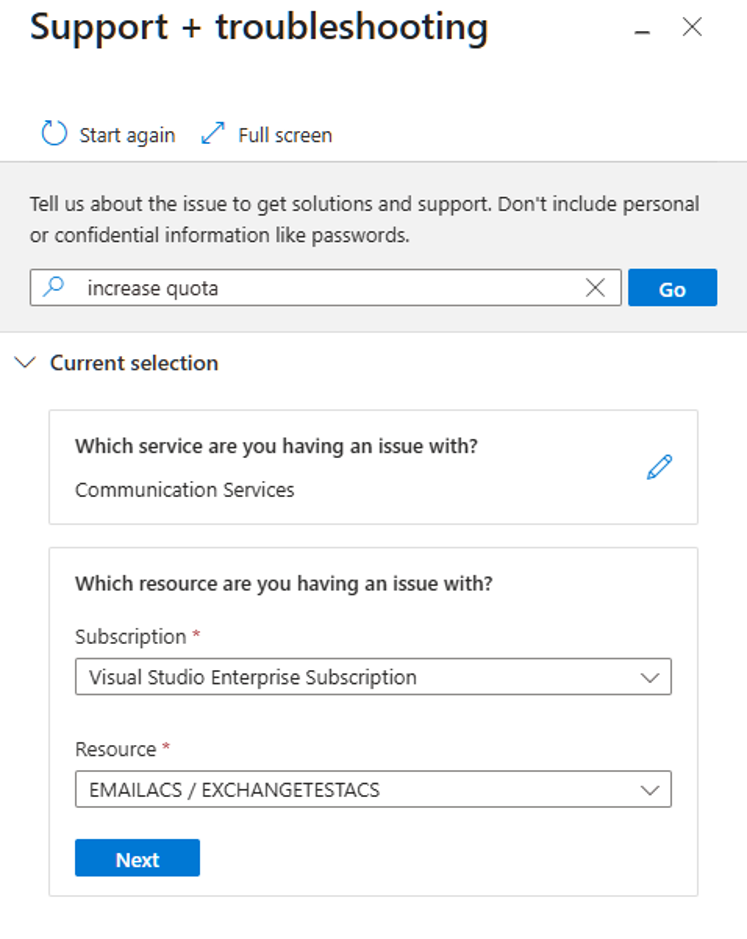
Task: Minimize the Support + troubleshooting panel
Action: (642, 32)
